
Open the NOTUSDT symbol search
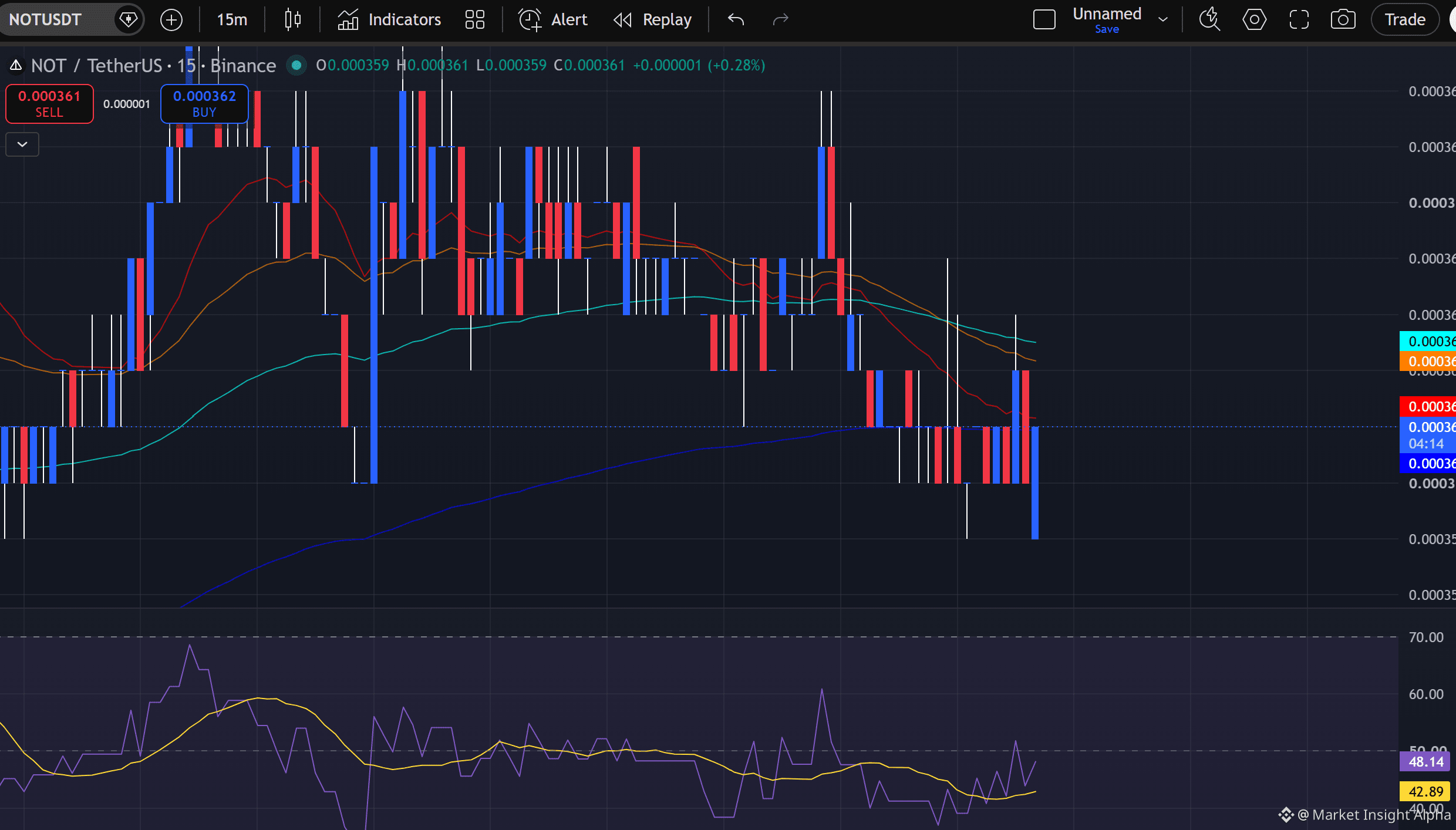pos(45,19)
